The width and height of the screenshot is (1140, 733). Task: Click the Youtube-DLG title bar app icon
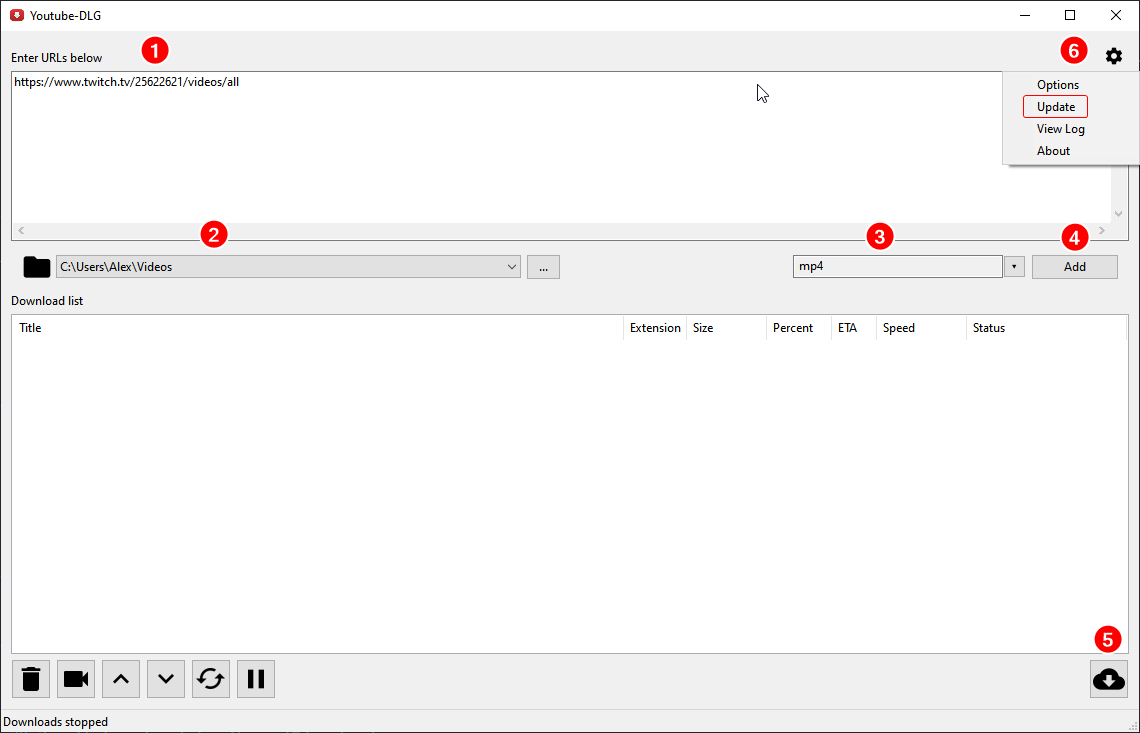point(17,15)
